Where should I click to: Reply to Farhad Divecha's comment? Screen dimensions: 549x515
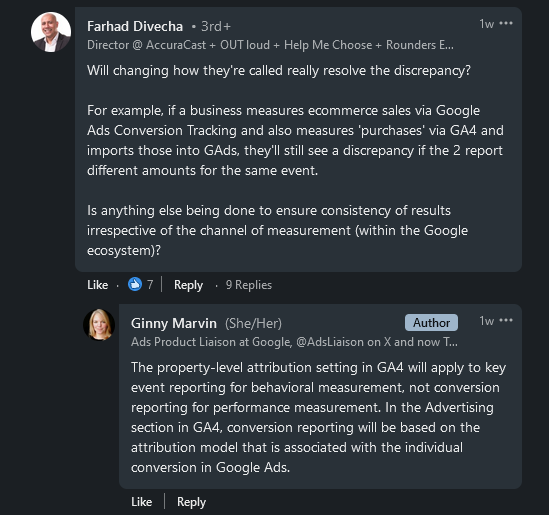click(188, 285)
